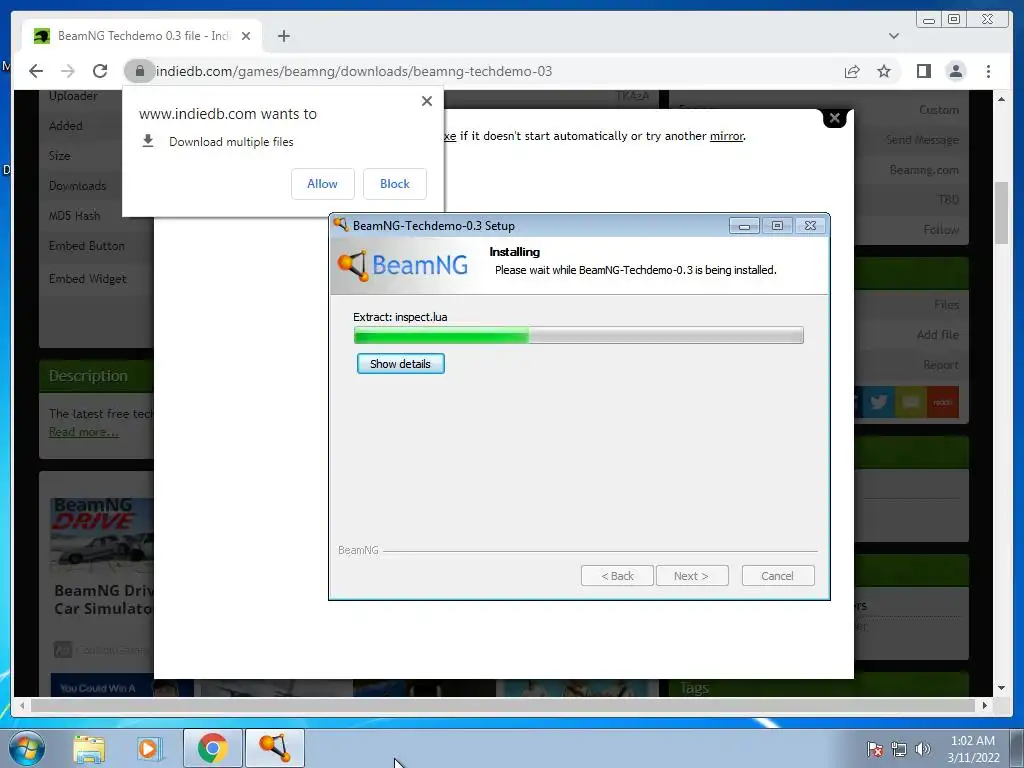Open Windows Explorer from the taskbar

pos(89,748)
